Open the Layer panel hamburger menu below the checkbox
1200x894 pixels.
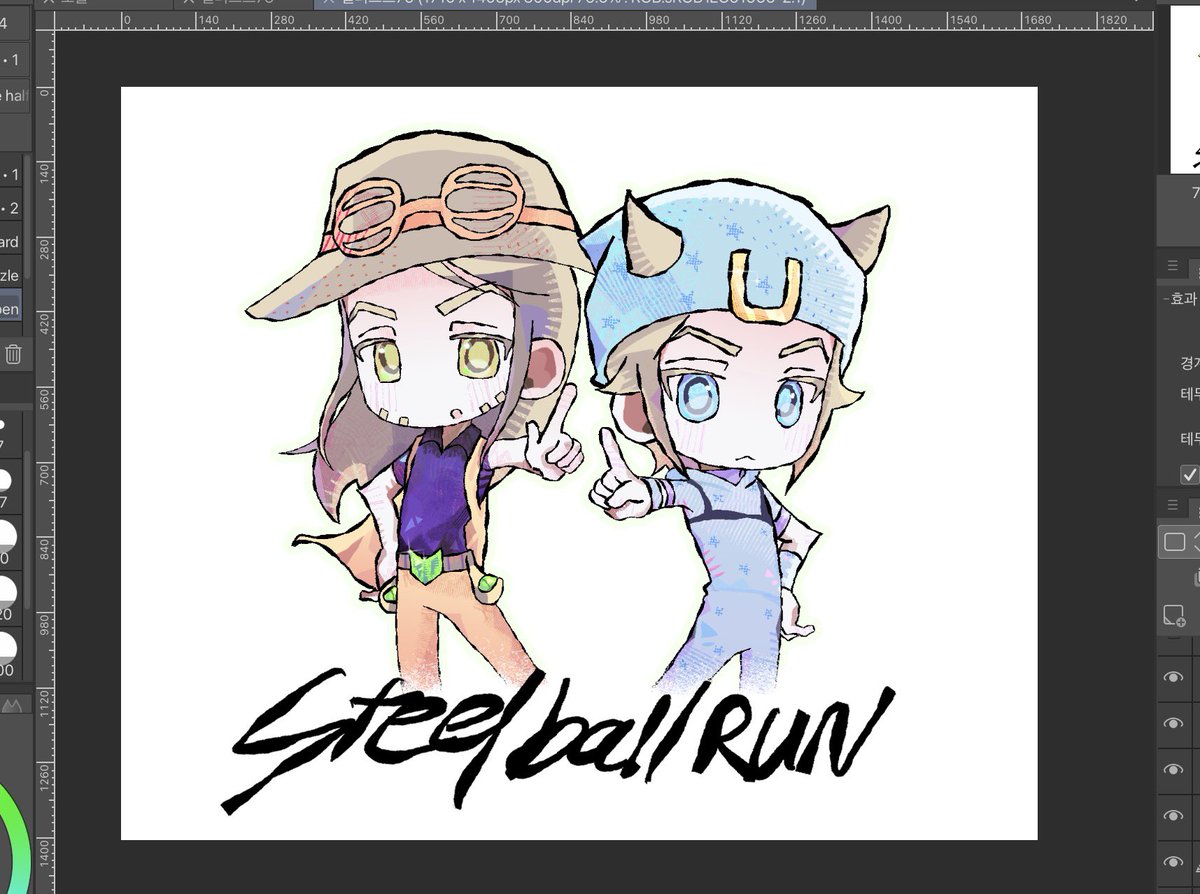(1172, 506)
